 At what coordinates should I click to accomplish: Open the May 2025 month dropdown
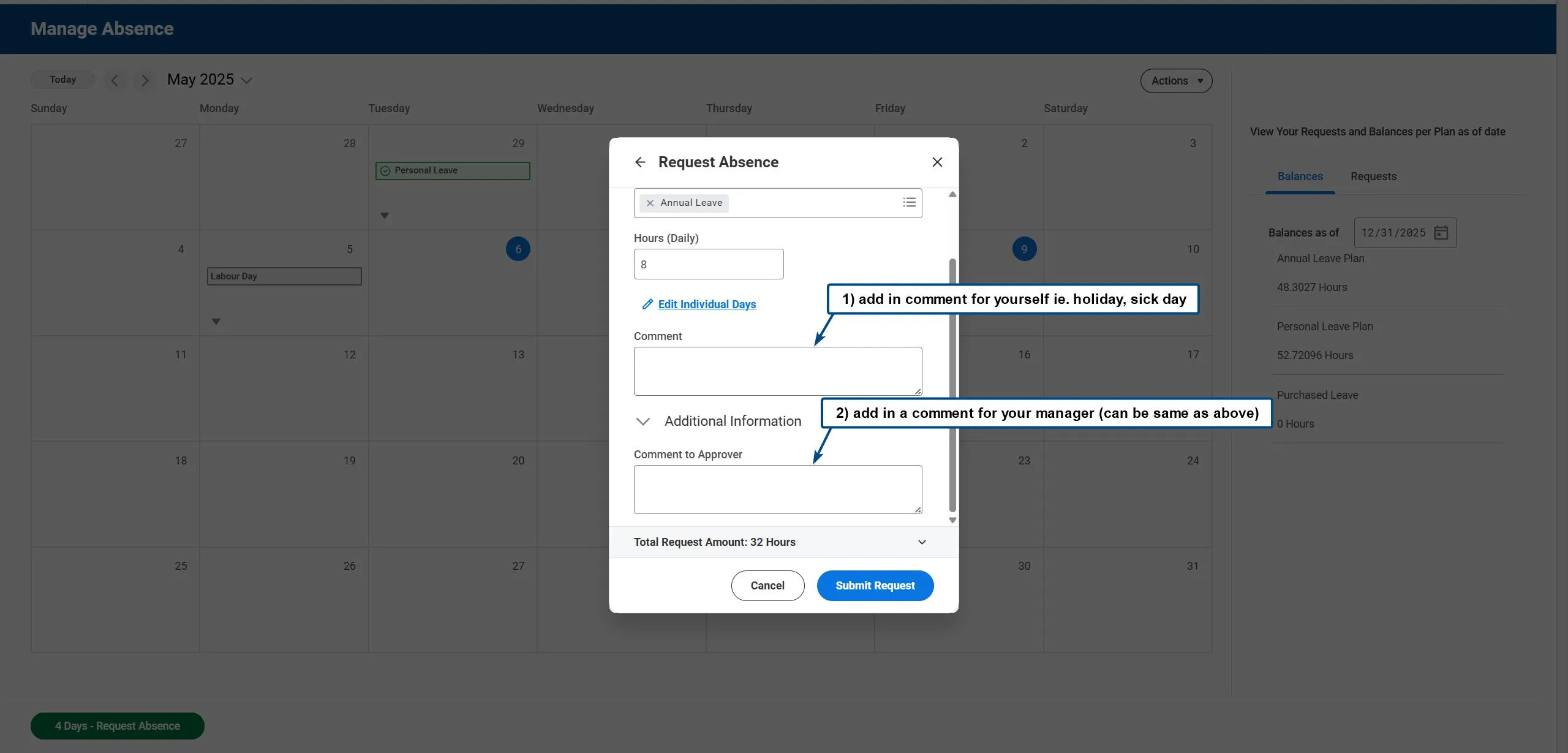246,80
